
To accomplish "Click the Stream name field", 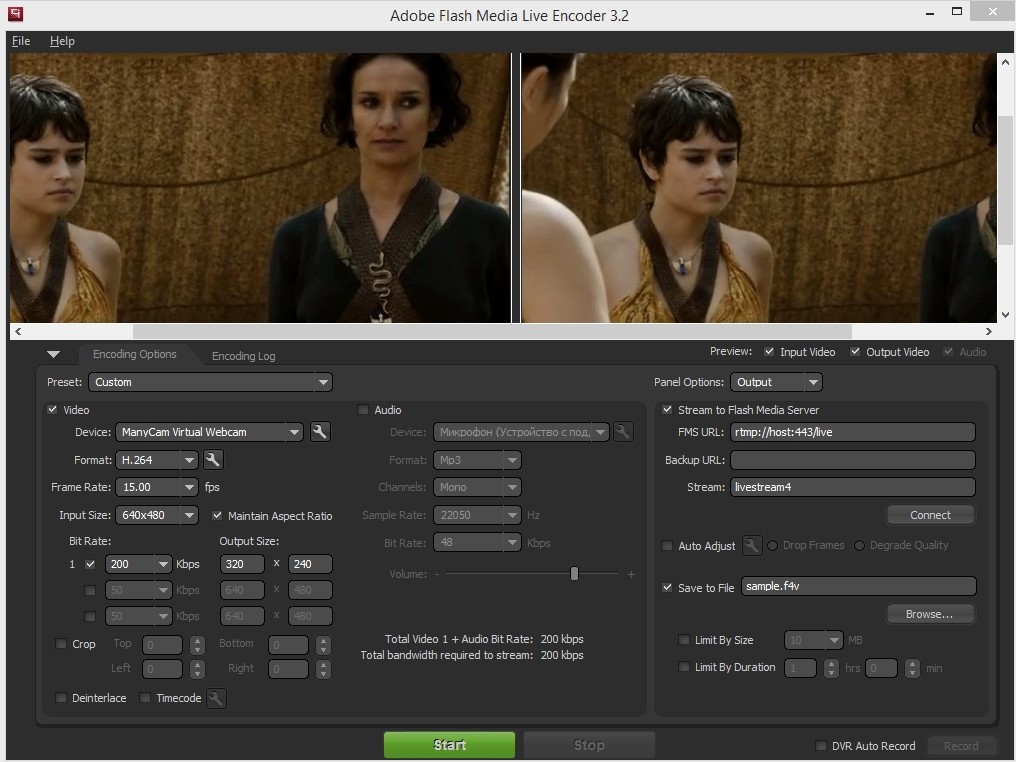I will tap(853, 487).
